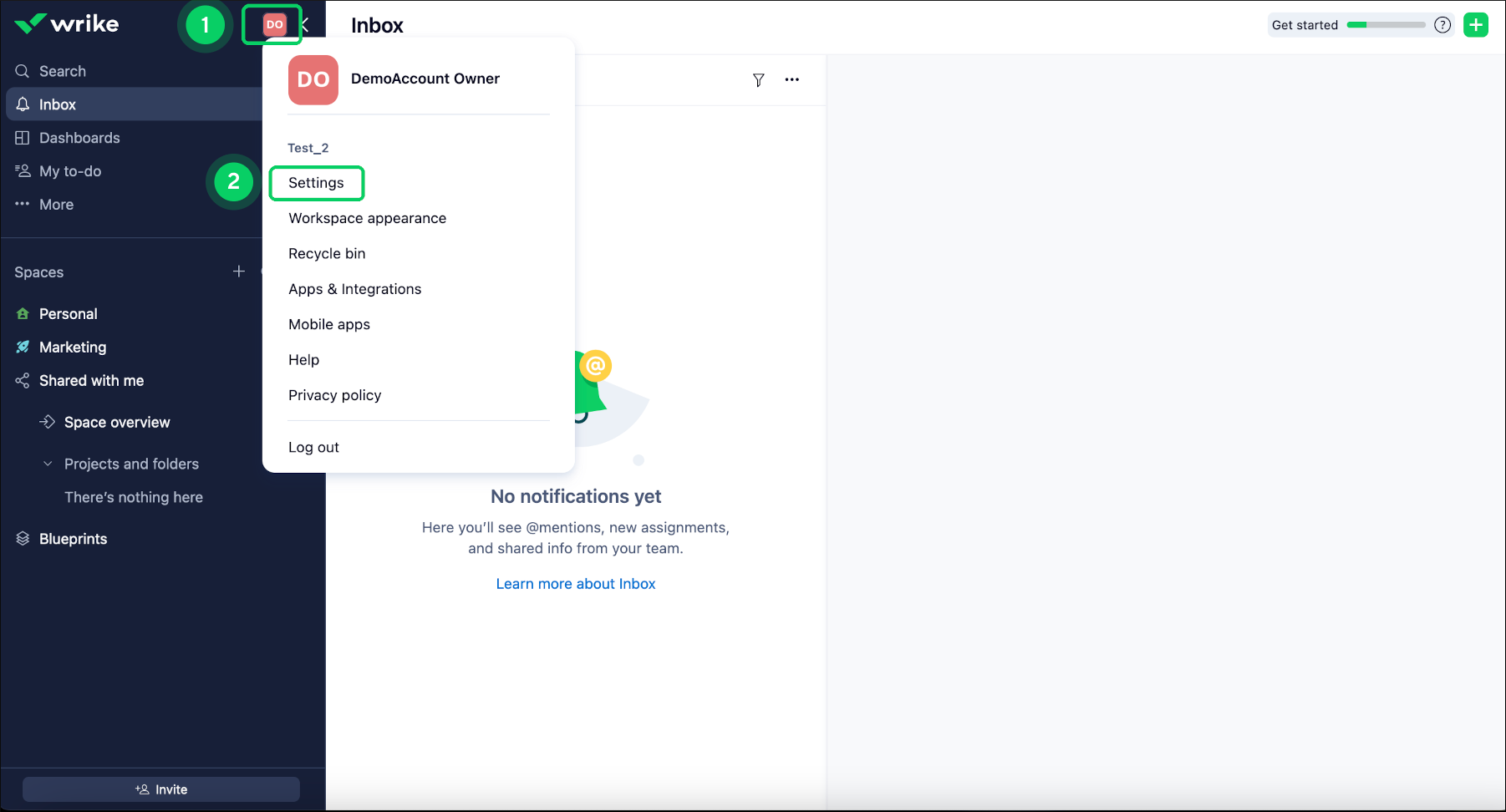Open the Marketing space
The height and width of the screenshot is (812, 1506).
coord(73,348)
